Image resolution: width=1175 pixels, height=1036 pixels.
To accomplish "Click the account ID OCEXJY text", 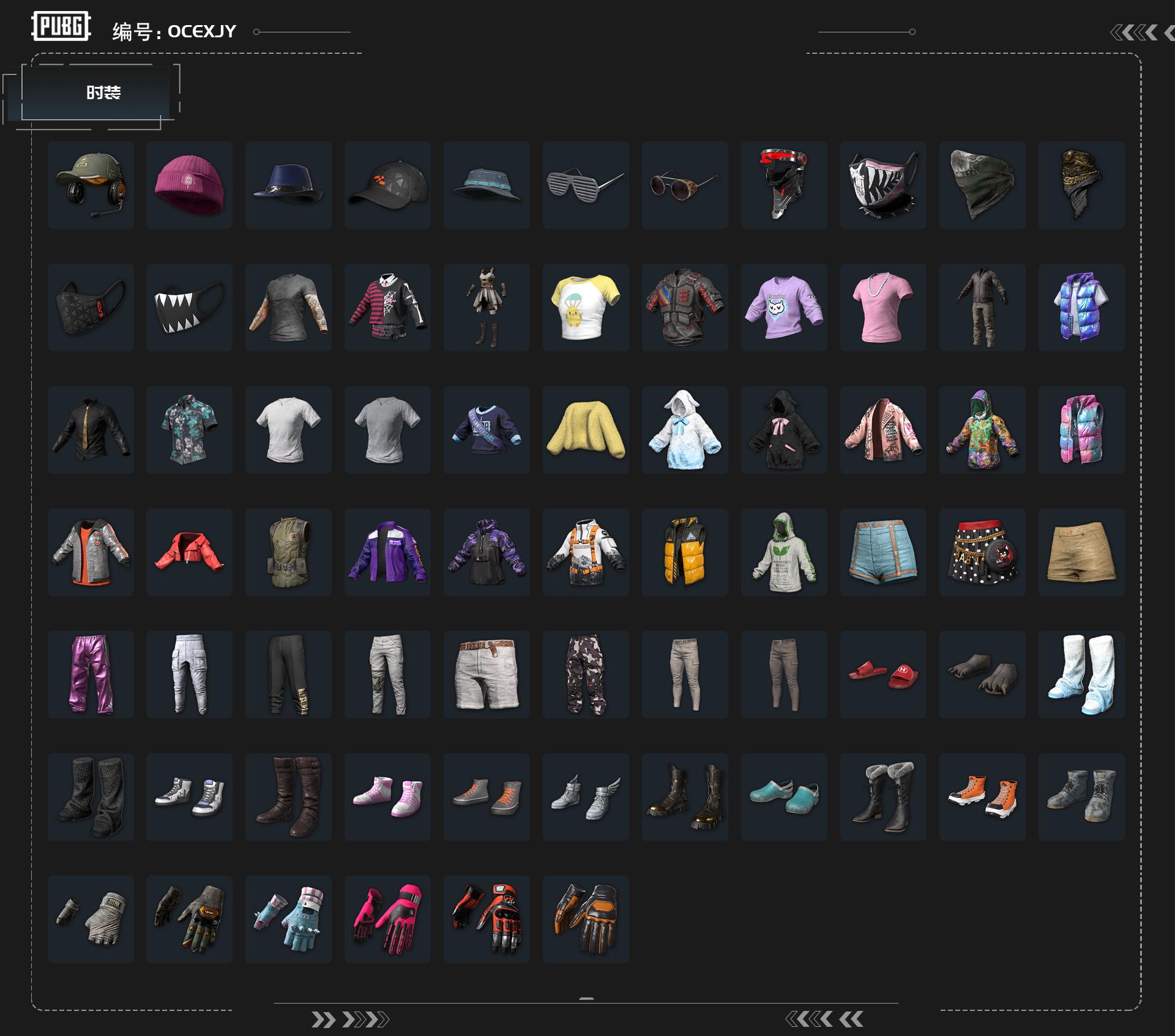I will [201, 31].
